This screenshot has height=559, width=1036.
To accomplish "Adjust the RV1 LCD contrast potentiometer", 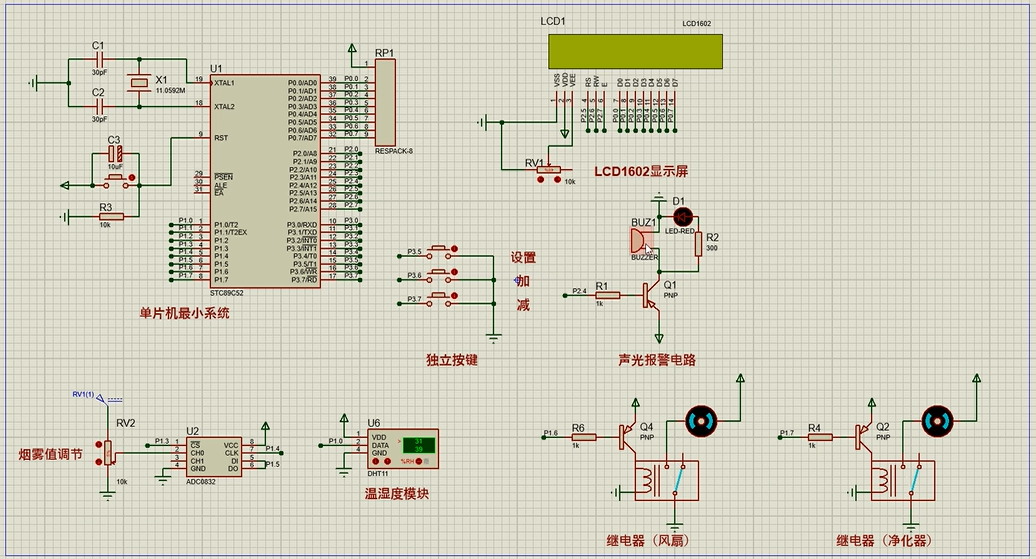I will click(x=549, y=171).
